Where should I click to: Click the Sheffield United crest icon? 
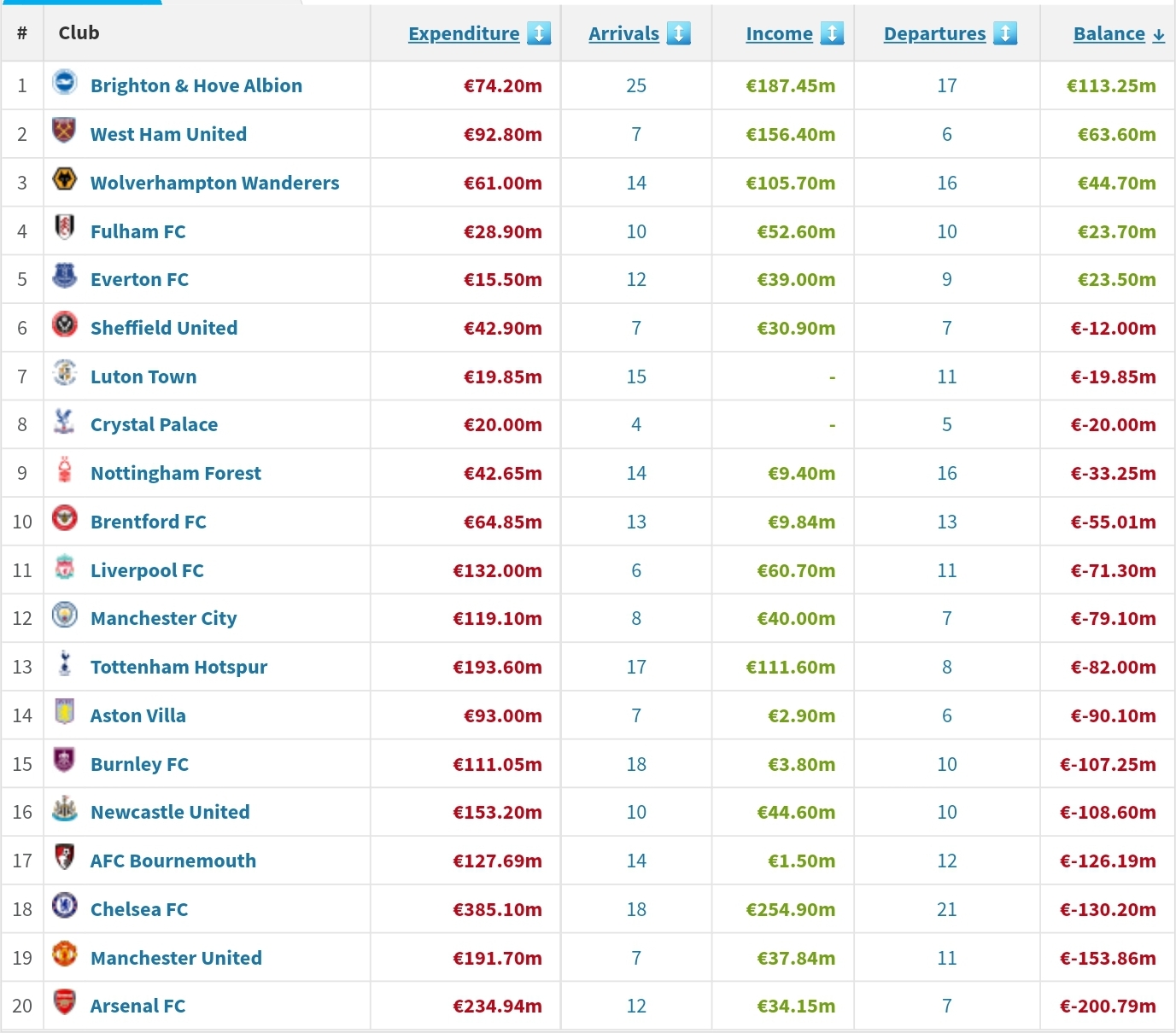coord(64,324)
